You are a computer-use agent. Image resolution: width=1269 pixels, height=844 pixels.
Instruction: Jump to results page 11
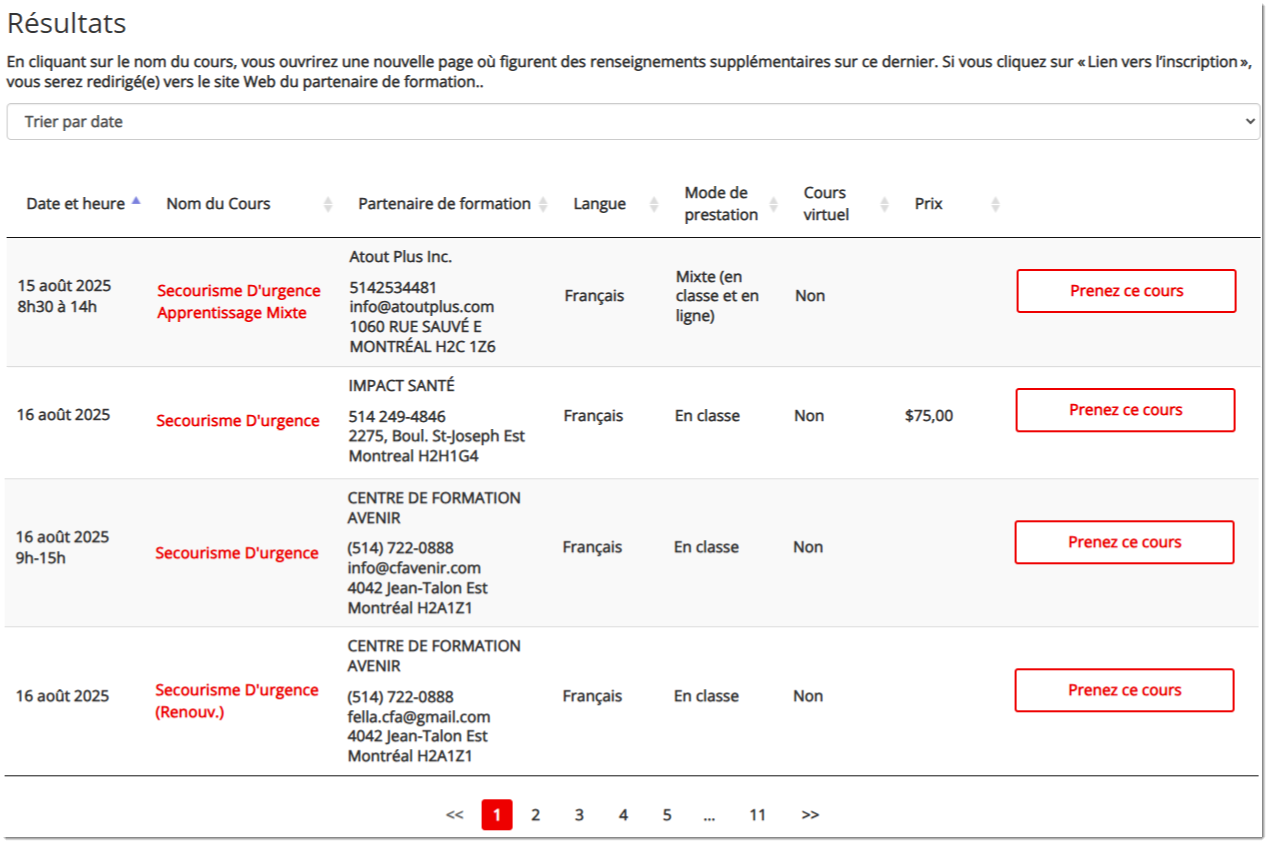coord(757,815)
